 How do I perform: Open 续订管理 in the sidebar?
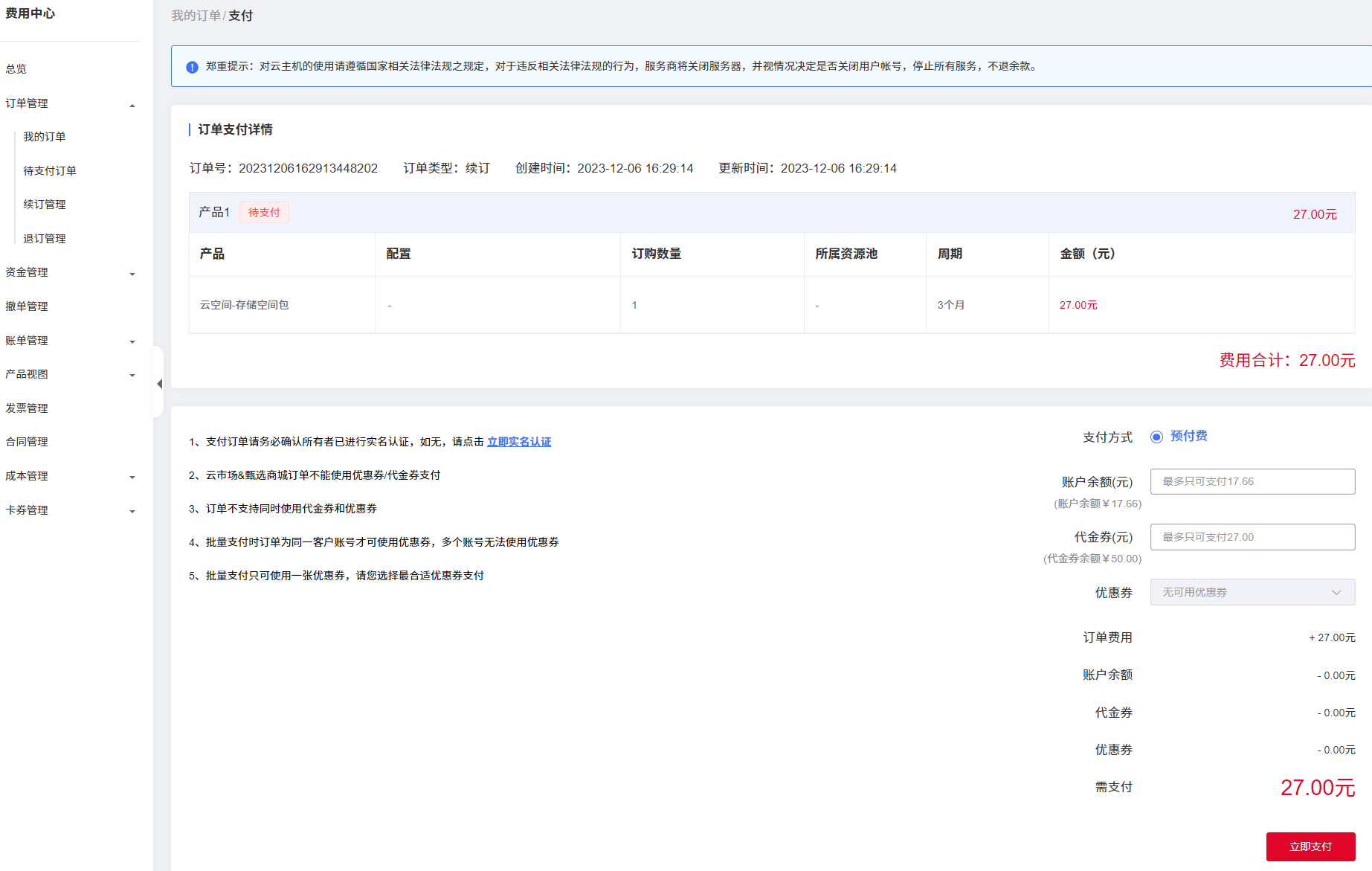[x=45, y=205]
